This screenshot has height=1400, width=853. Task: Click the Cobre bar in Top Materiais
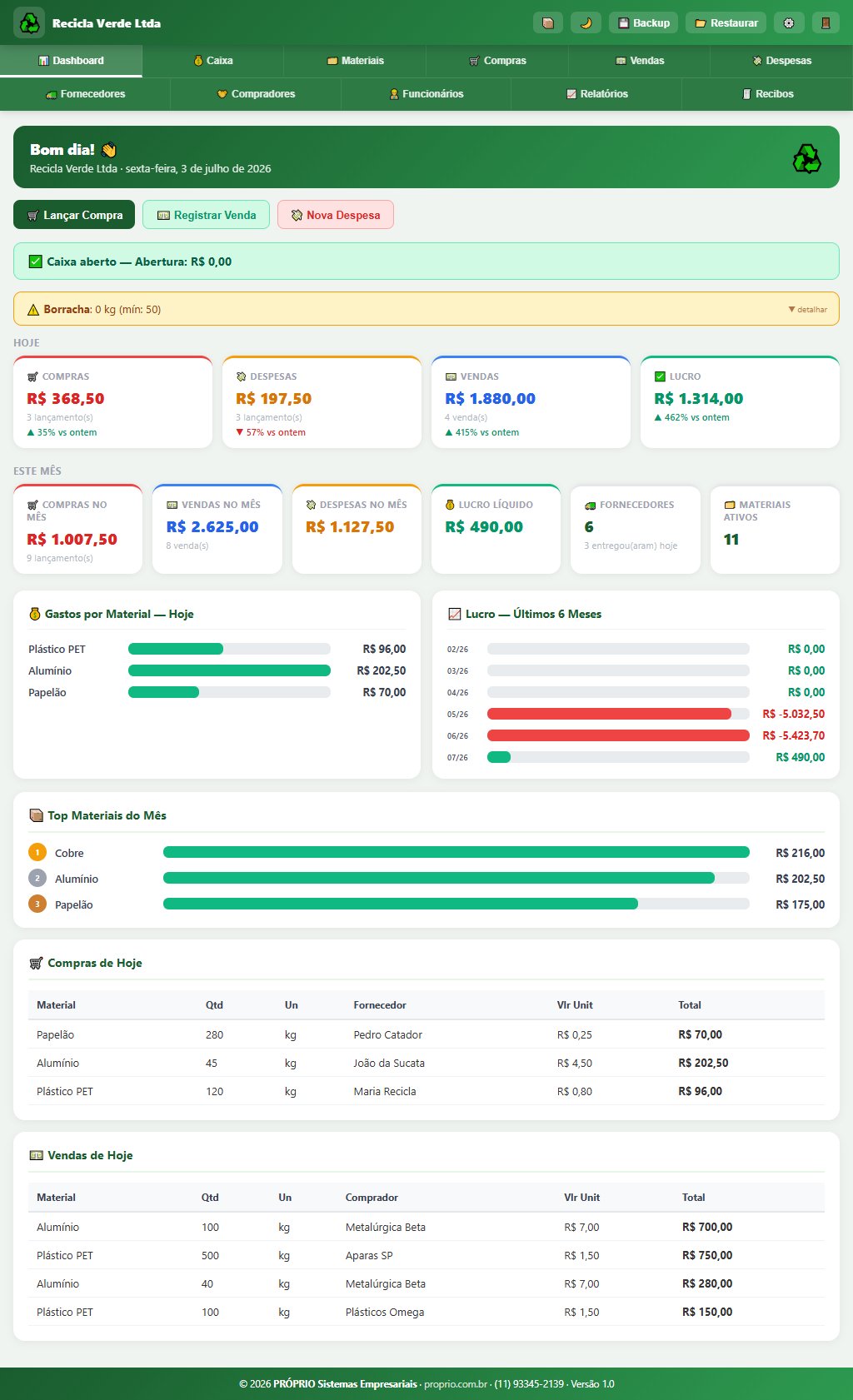[456, 852]
